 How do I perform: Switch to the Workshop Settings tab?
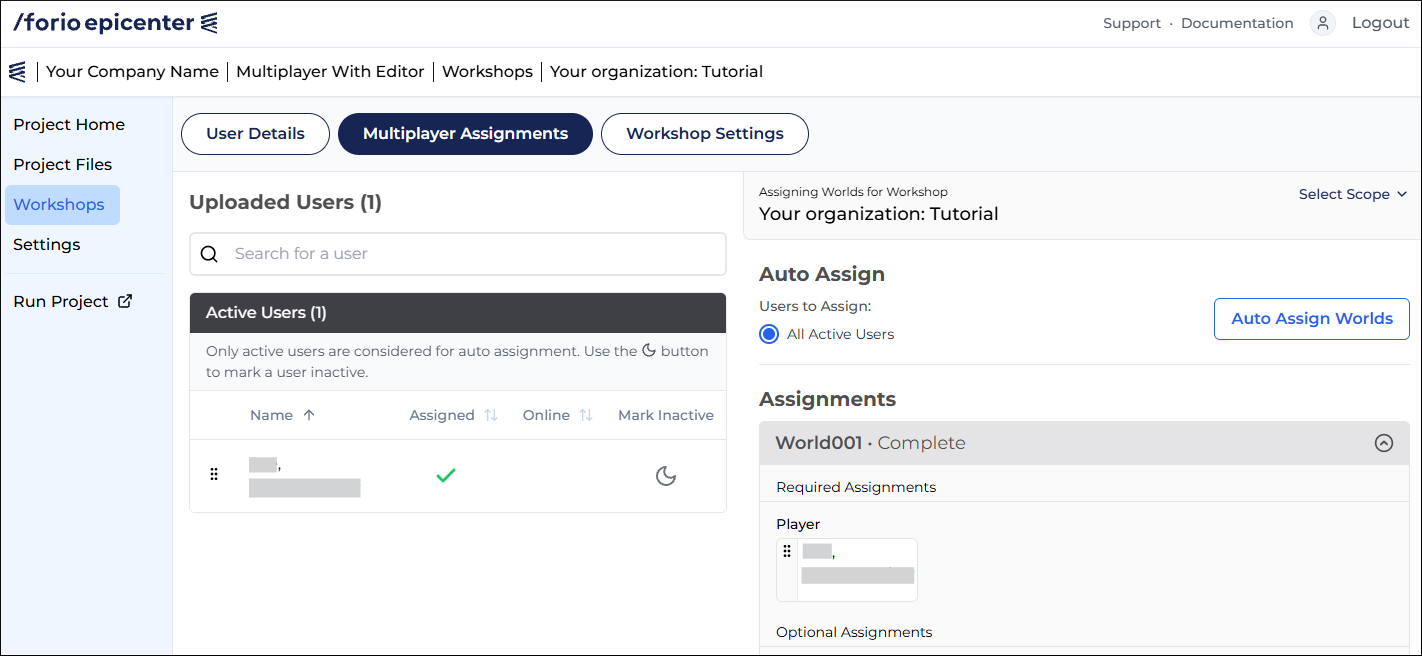[704, 133]
